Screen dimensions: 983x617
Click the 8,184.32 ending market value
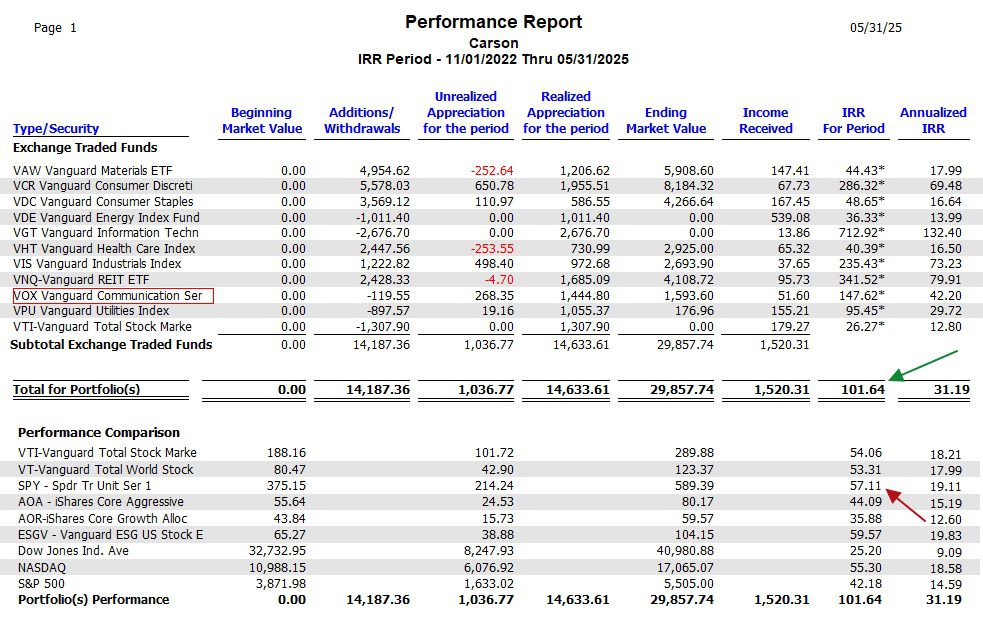tap(688, 186)
